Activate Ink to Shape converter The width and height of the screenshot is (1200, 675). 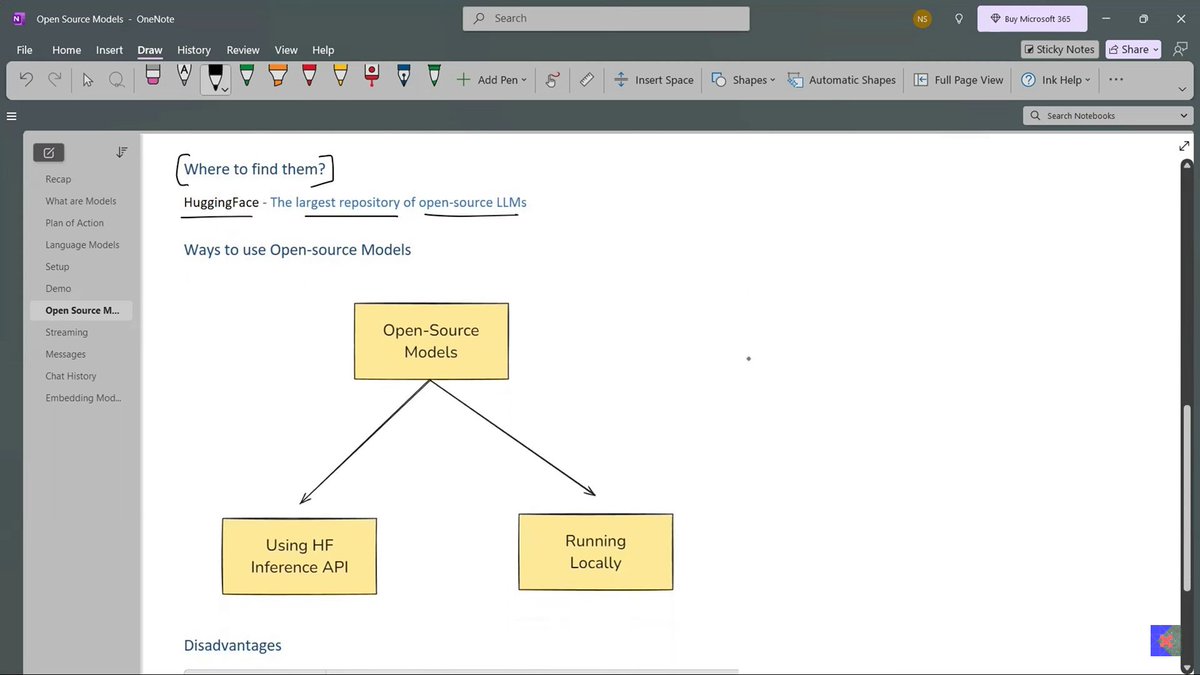pos(552,79)
